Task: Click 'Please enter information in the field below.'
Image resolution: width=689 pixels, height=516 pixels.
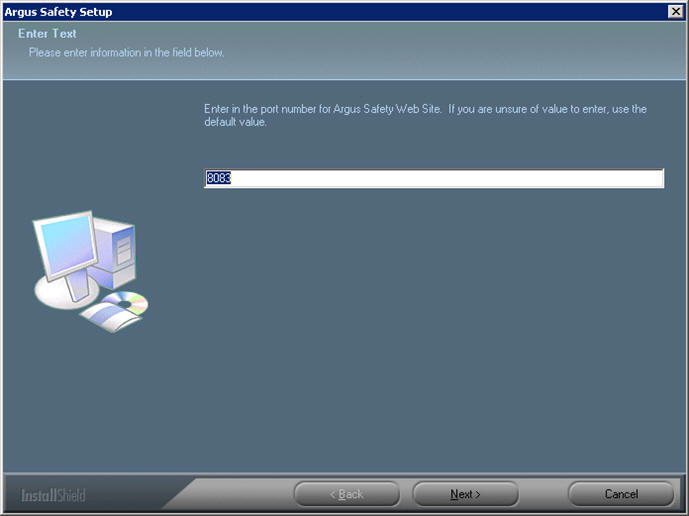Action: 127,52
